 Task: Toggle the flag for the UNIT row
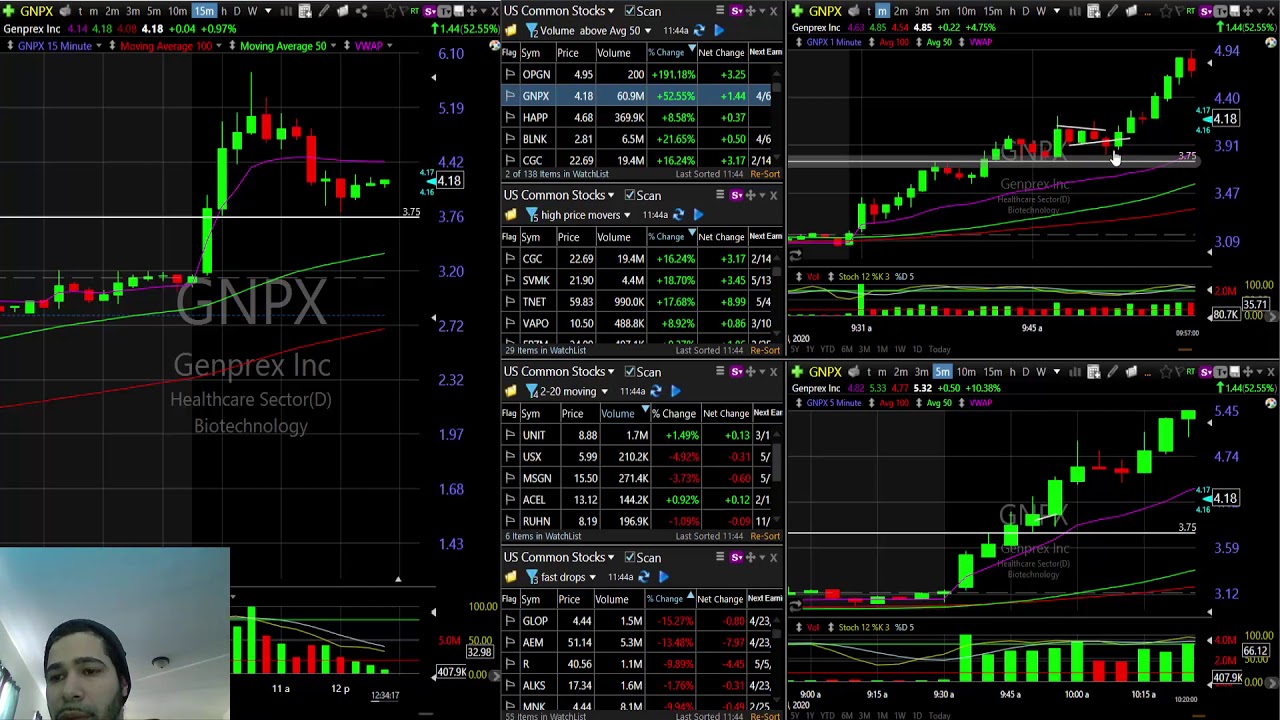click(510, 435)
